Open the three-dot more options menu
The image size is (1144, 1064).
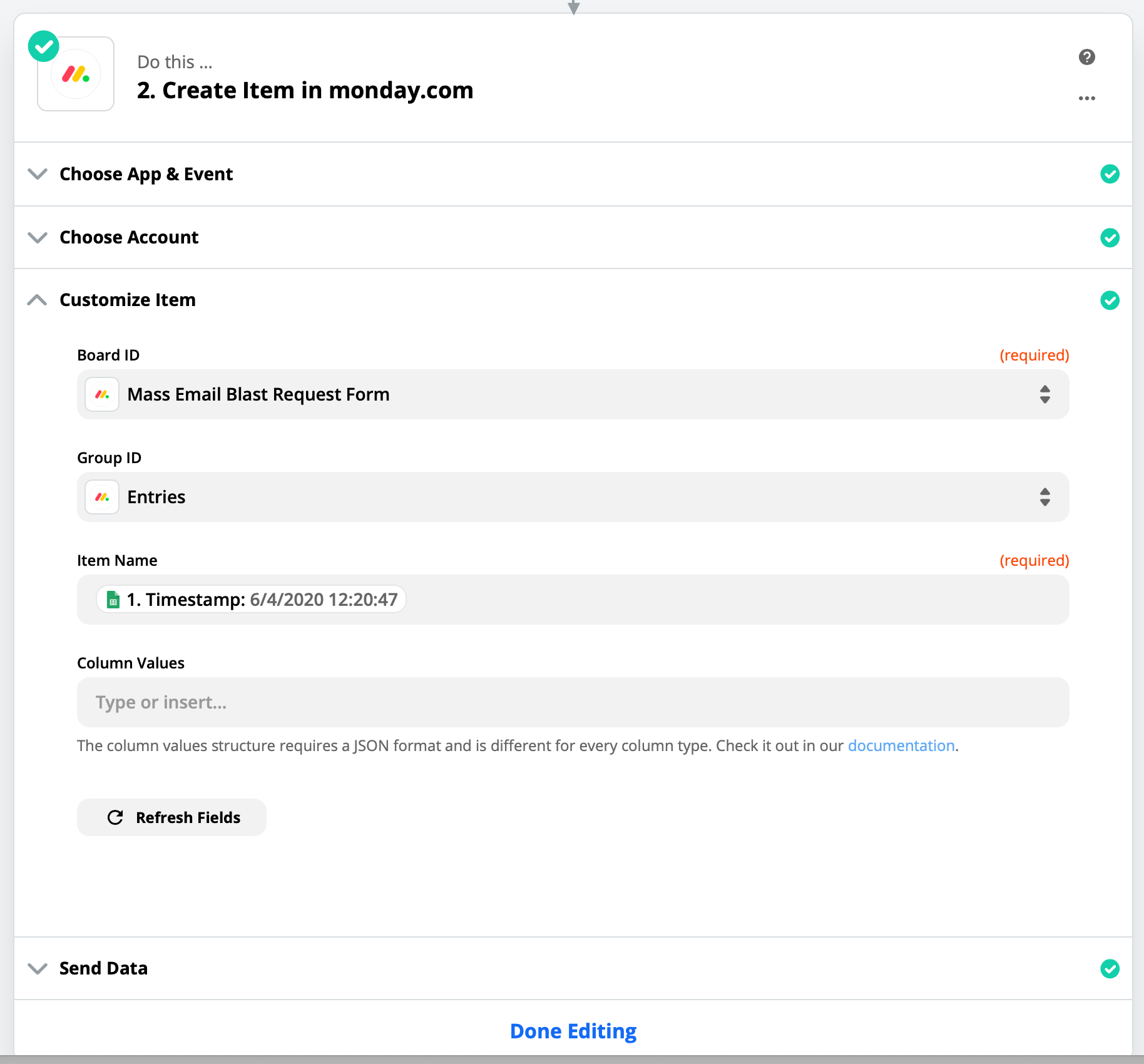tap(1087, 98)
